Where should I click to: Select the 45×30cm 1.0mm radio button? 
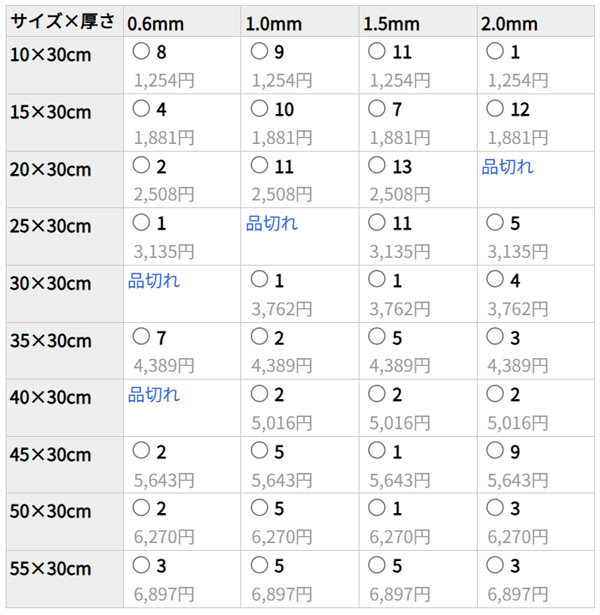[260, 452]
